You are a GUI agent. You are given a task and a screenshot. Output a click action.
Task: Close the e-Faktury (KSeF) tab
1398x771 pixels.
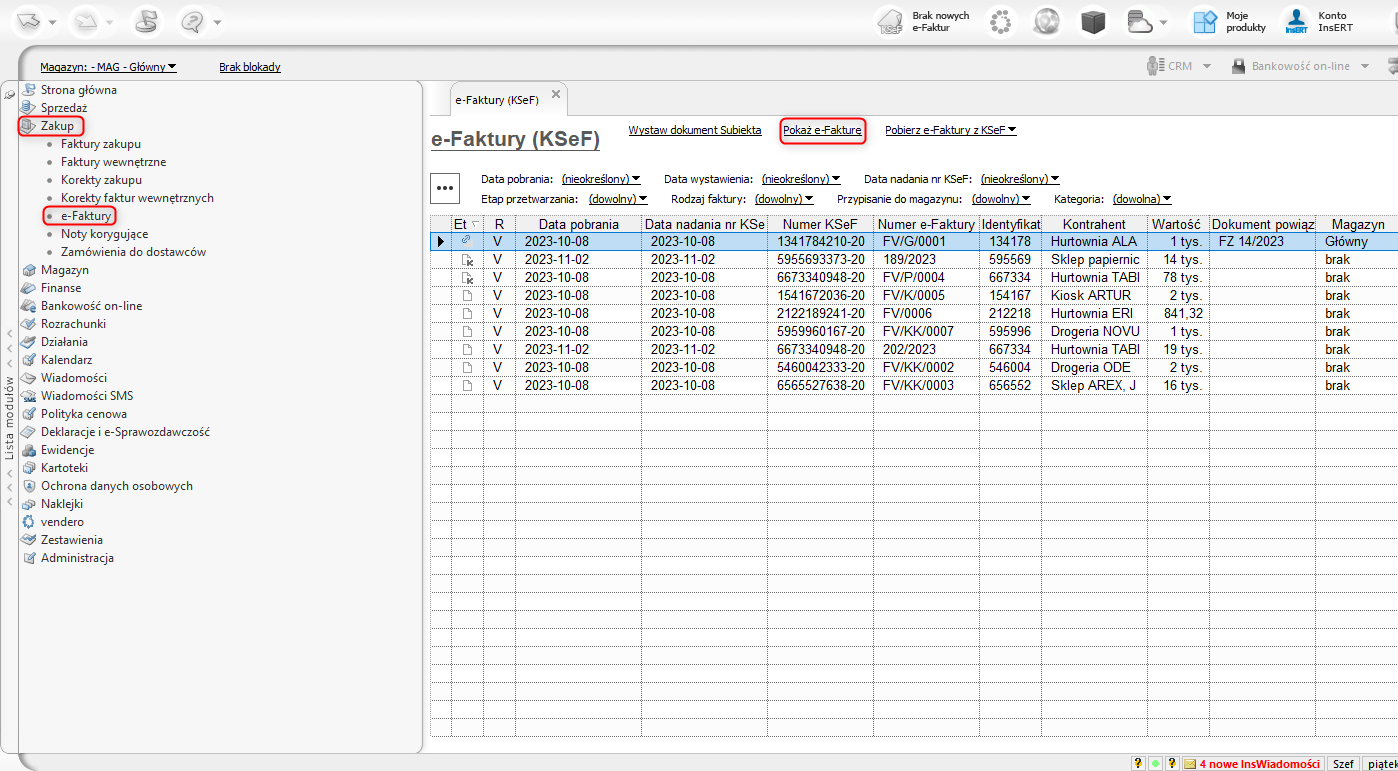coord(556,94)
